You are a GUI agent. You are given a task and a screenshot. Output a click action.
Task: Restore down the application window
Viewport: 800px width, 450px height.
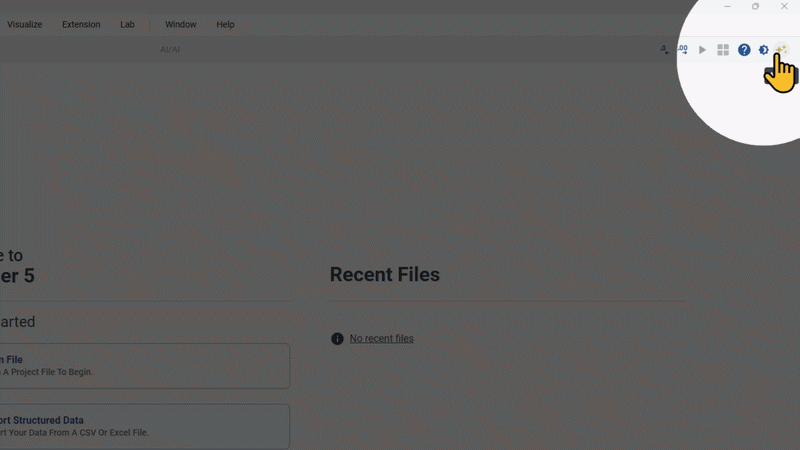click(x=755, y=6)
